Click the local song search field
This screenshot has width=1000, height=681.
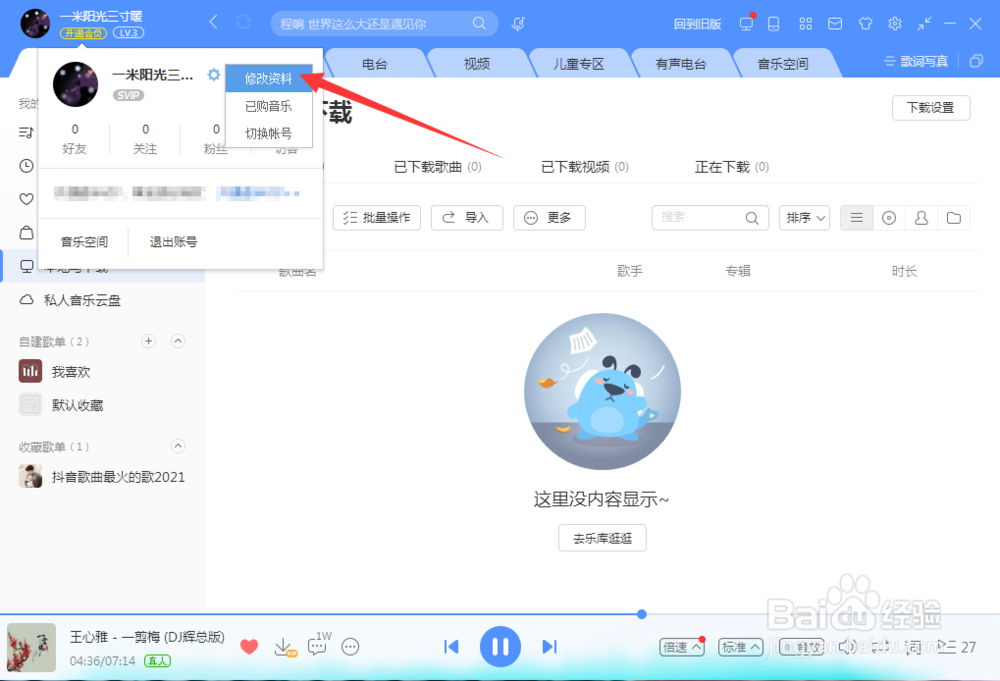[x=710, y=218]
